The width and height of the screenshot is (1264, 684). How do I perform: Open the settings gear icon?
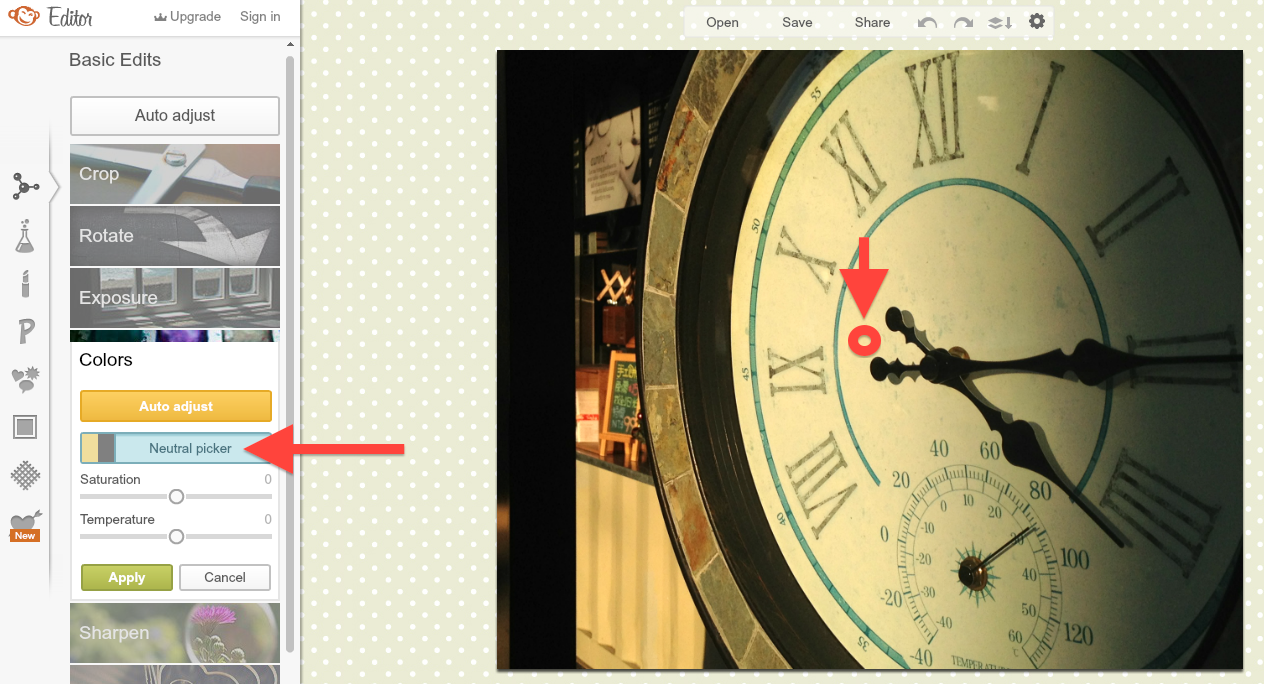pyautogui.click(x=1037, y=21)
